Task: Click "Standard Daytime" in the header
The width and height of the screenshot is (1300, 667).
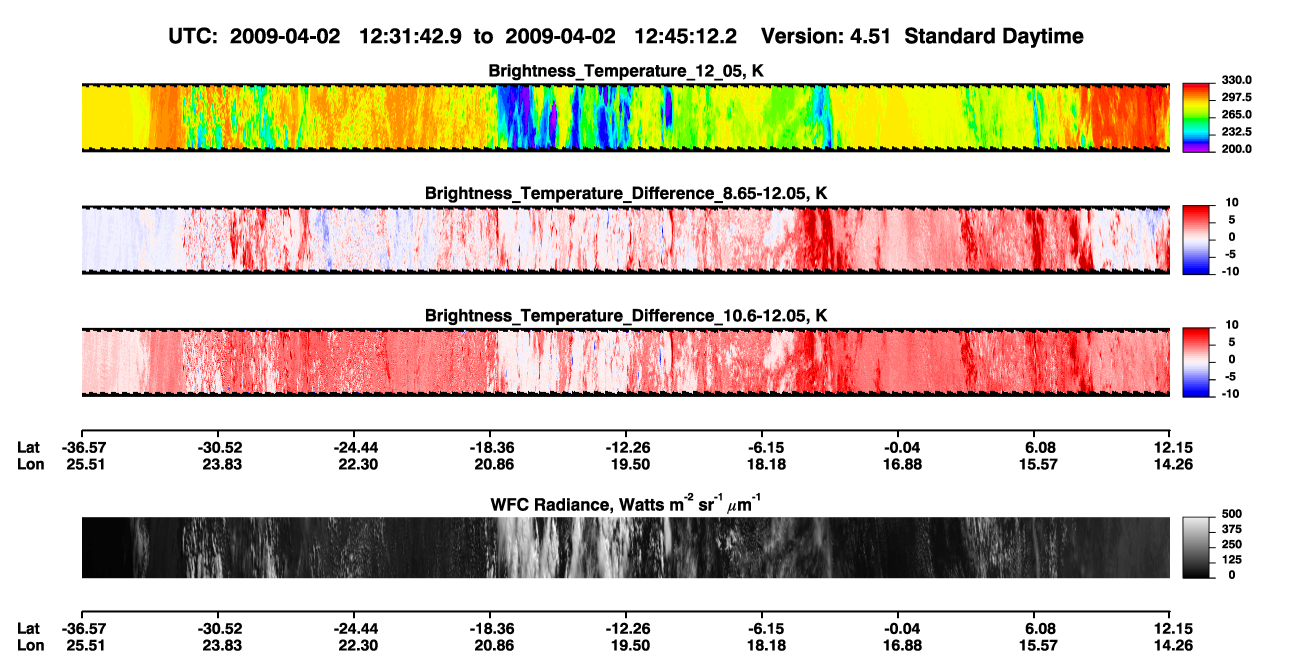Action: point(995,36)
